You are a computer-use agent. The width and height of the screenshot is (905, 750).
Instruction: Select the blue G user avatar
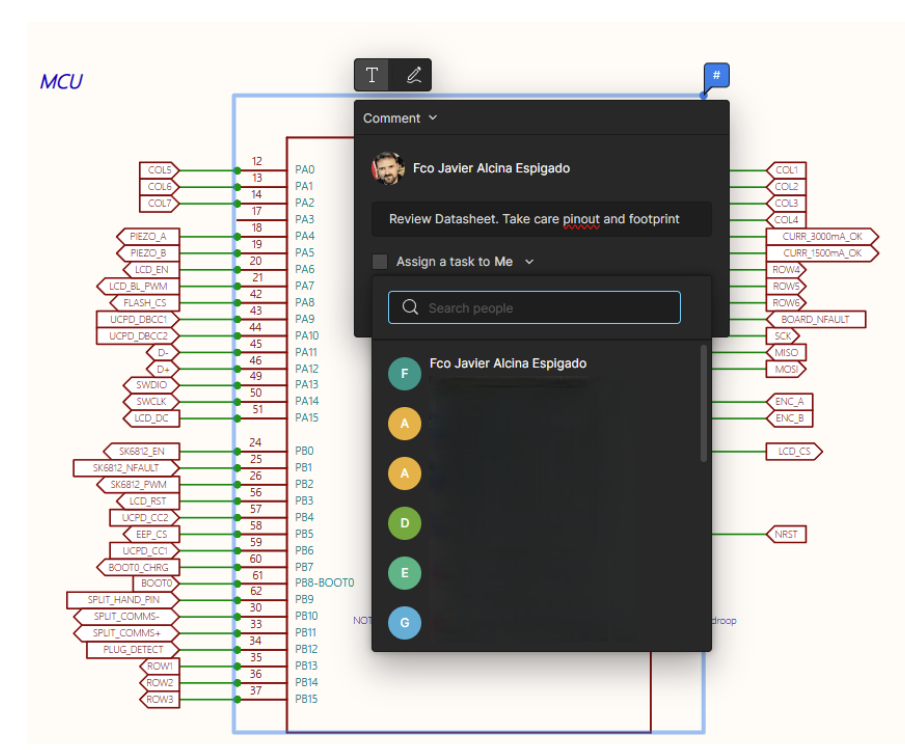click(x=404, y=622)
